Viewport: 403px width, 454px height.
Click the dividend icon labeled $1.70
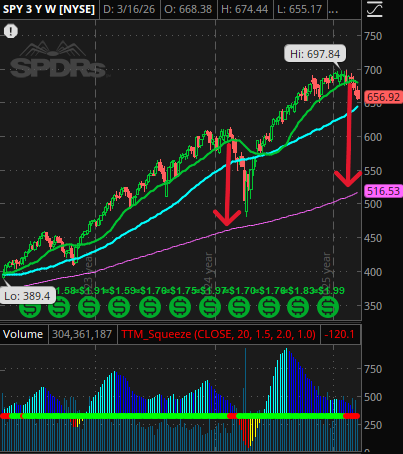click(239, 307)
